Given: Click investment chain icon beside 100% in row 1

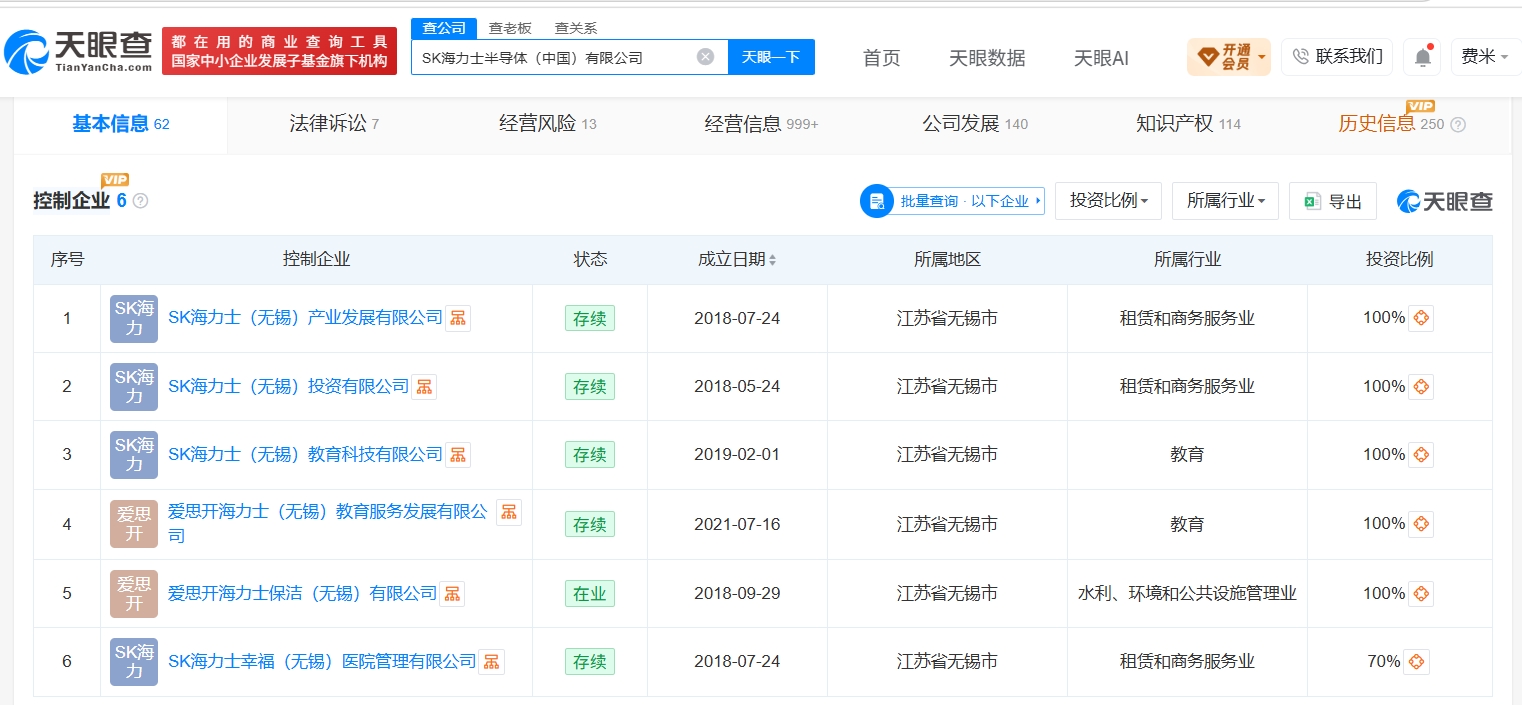Looking at the screenshot, I should coord(1421,318).
